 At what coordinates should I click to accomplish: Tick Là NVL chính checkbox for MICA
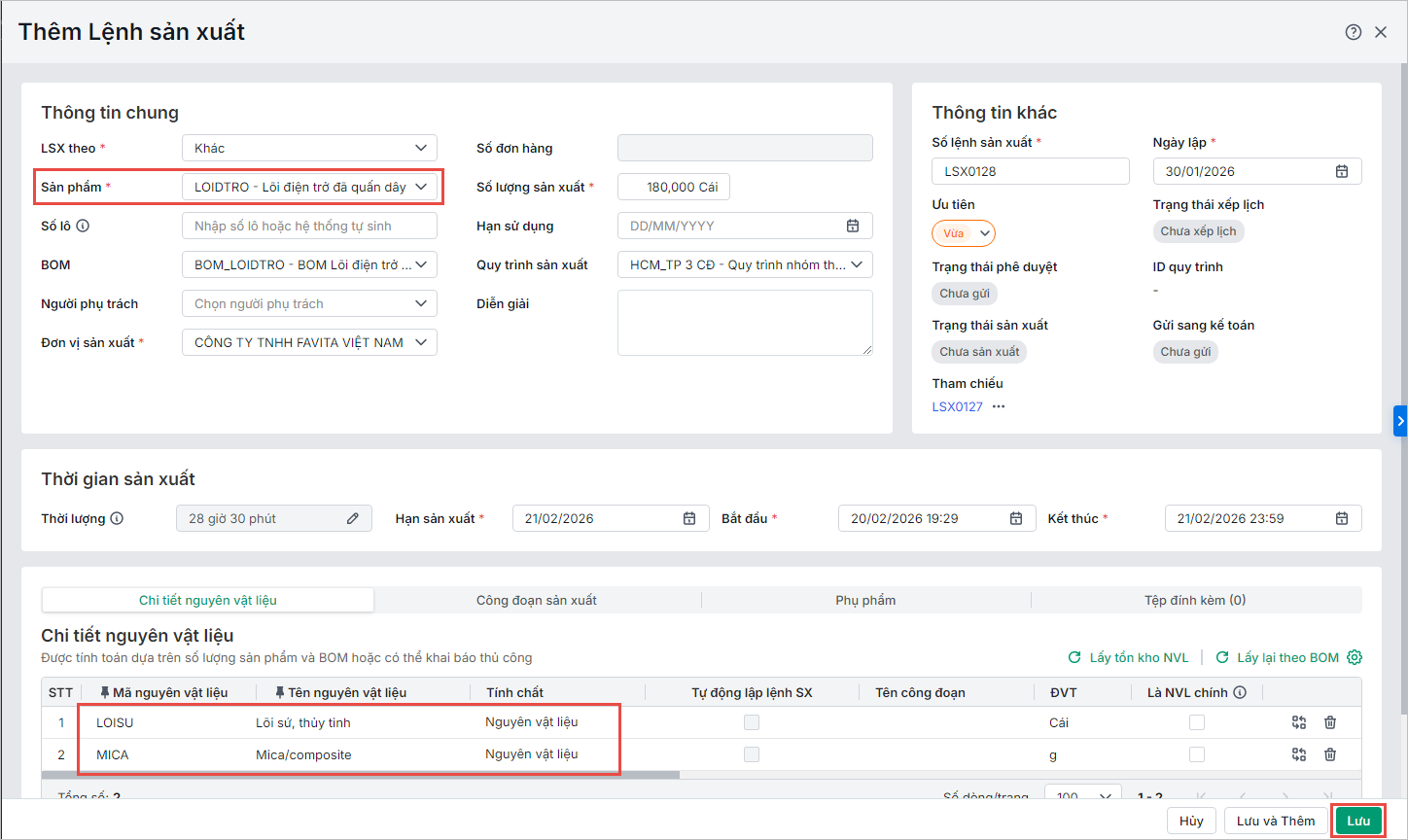(x=1197, y=754)
